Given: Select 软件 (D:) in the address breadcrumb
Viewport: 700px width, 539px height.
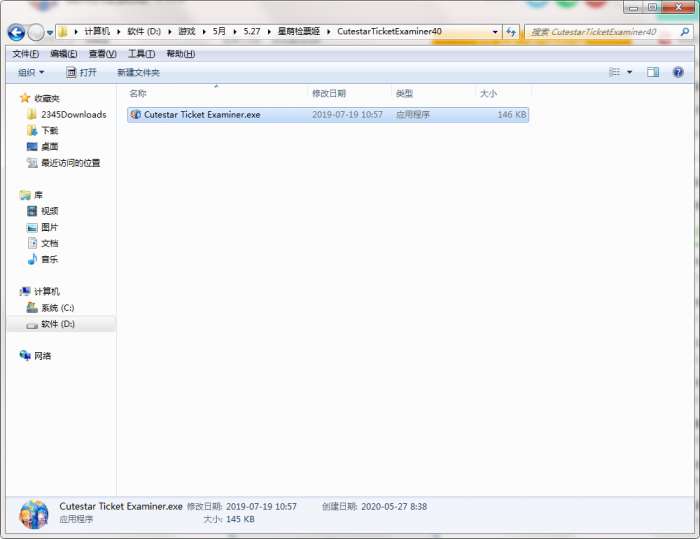Looking at the screenshot, I should click(144, 31).
